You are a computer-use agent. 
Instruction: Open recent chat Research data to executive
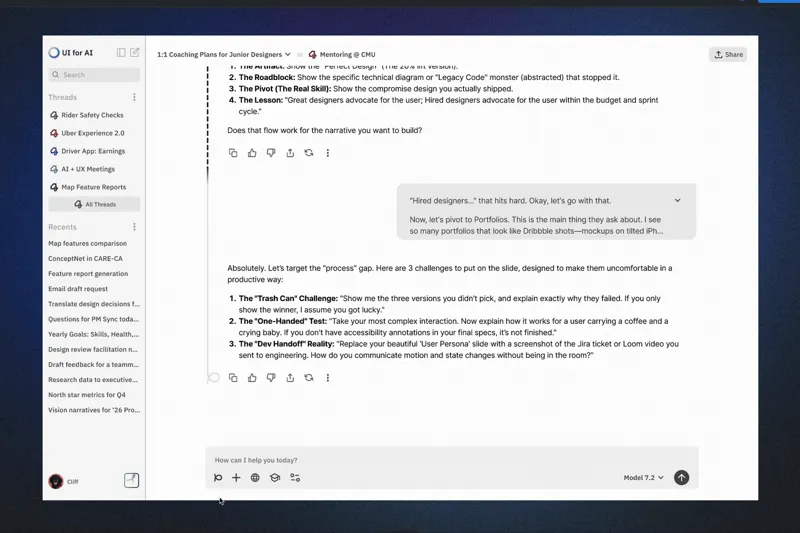(94, 380)
